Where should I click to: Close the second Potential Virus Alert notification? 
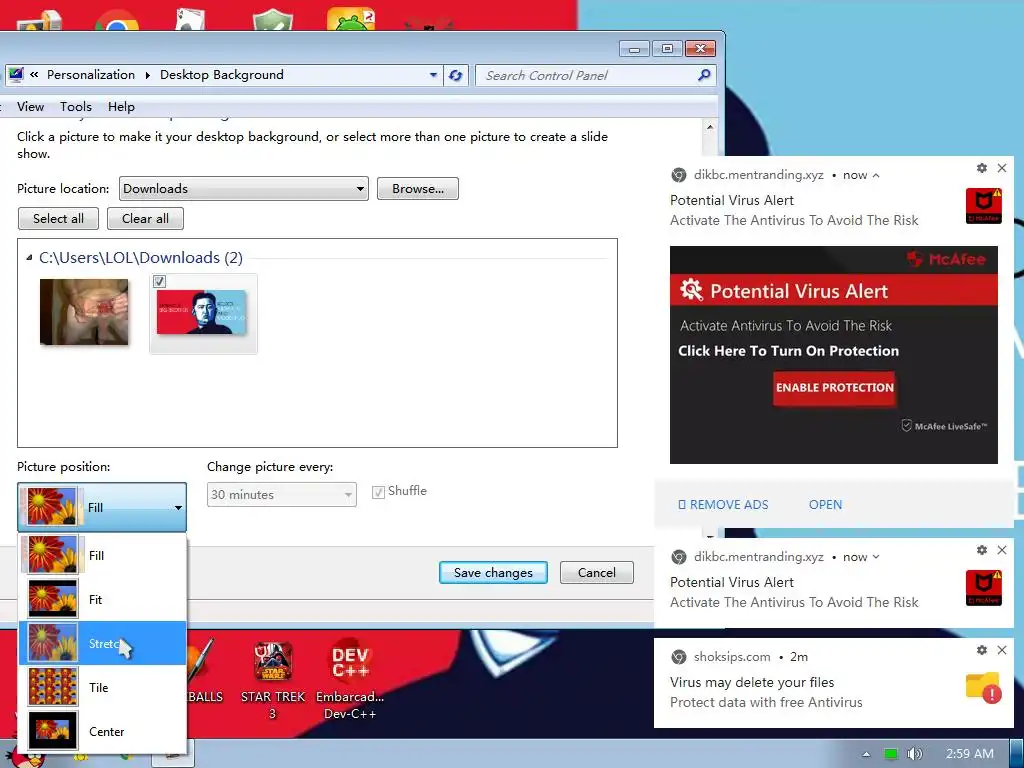[1002, 551]
